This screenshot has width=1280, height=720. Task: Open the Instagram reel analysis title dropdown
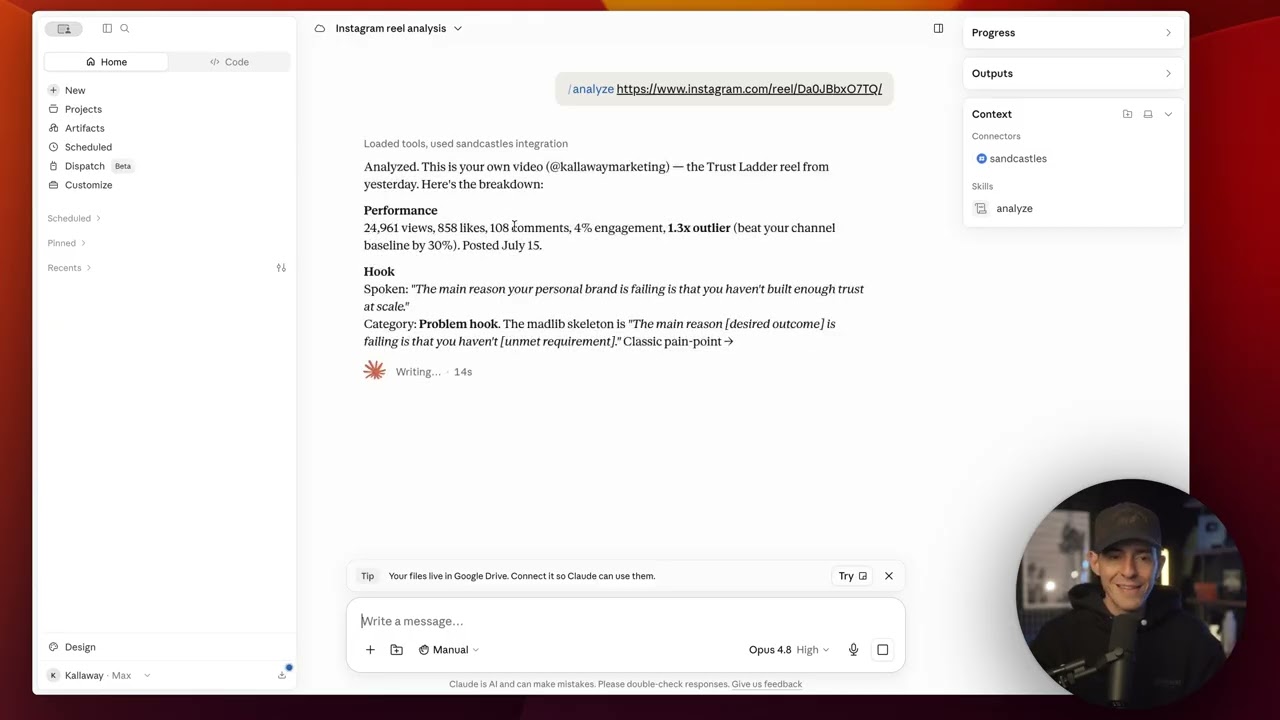tap(399, 28)
